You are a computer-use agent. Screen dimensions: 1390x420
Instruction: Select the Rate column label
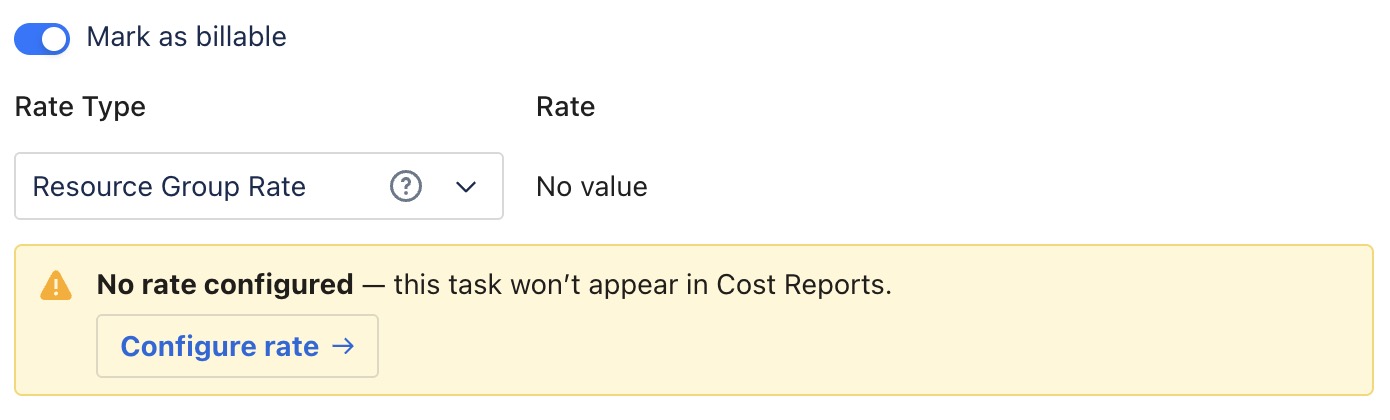[x=566, y=107]
